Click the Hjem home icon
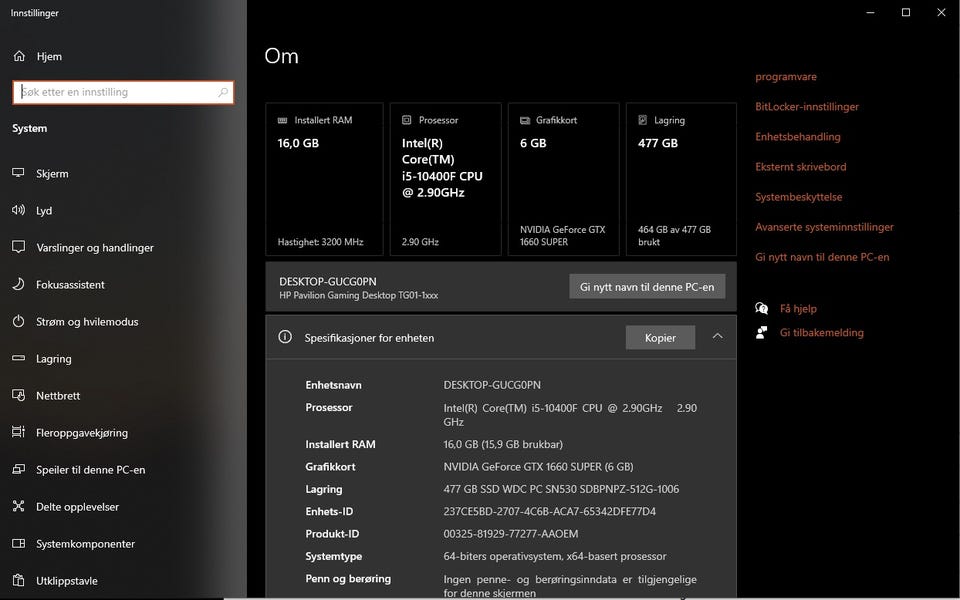 (19, 56)
